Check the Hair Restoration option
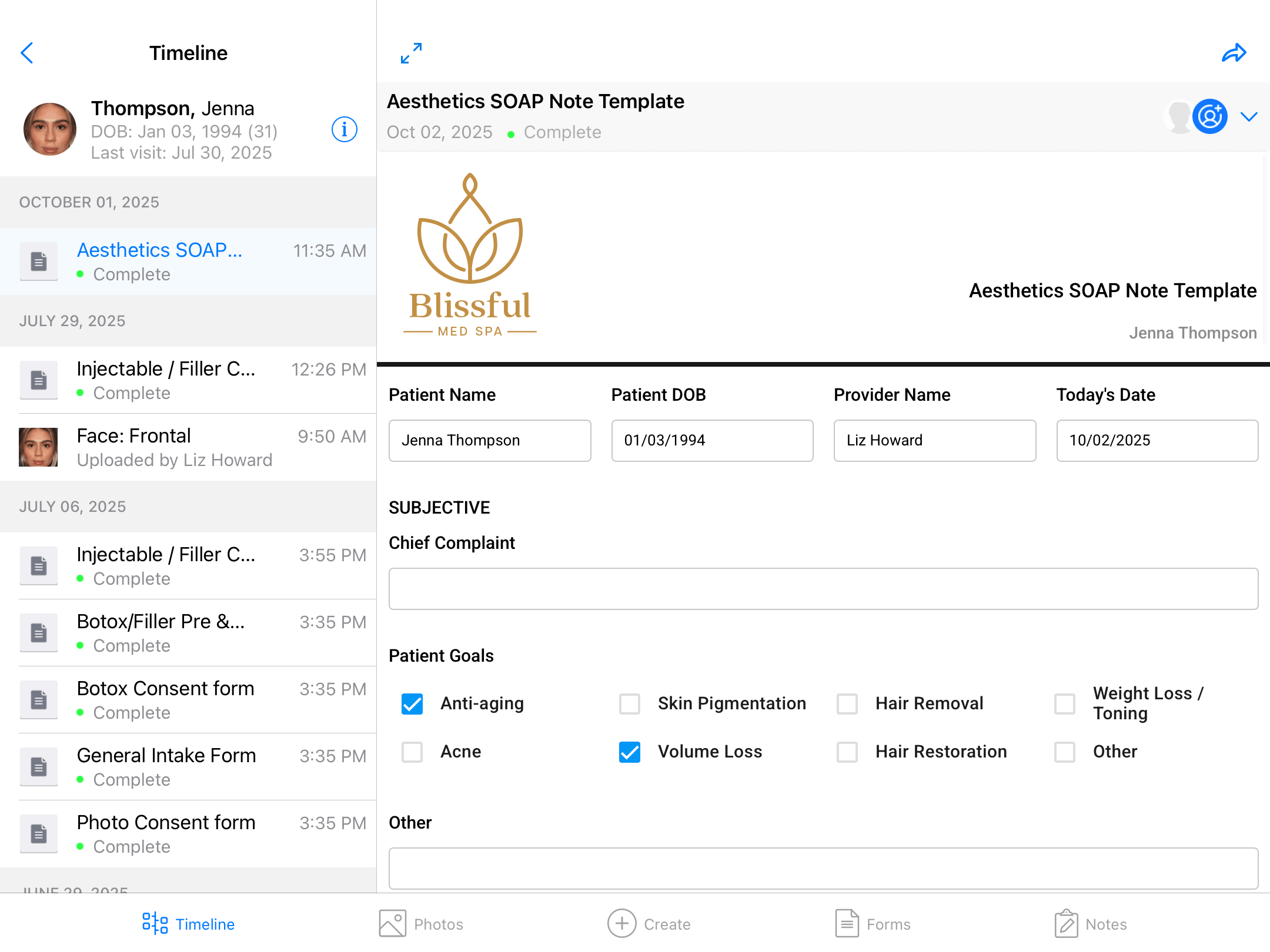1270x952 pixels. point(847,752)
